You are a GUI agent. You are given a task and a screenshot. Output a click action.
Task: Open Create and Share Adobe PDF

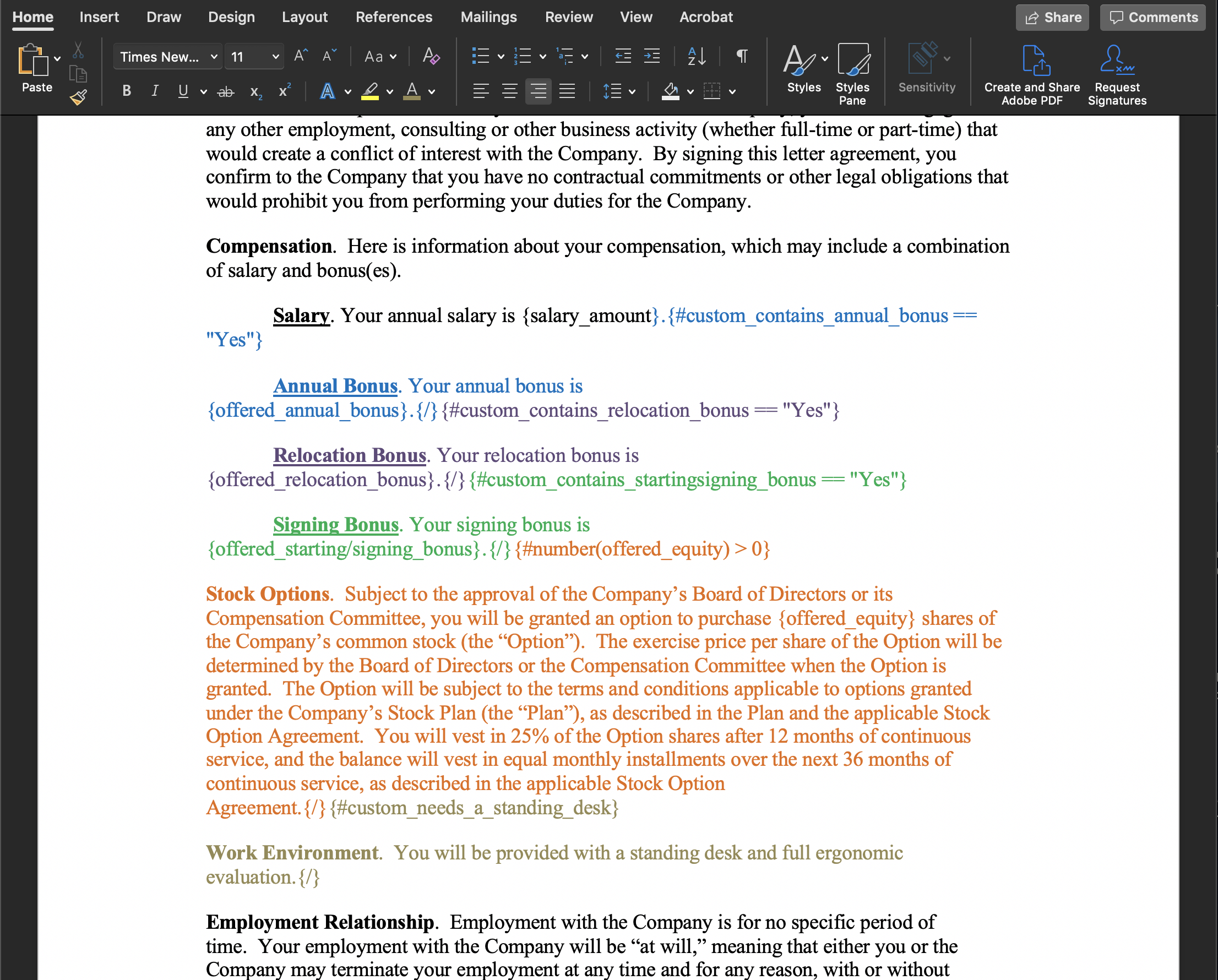(1032, 72)
